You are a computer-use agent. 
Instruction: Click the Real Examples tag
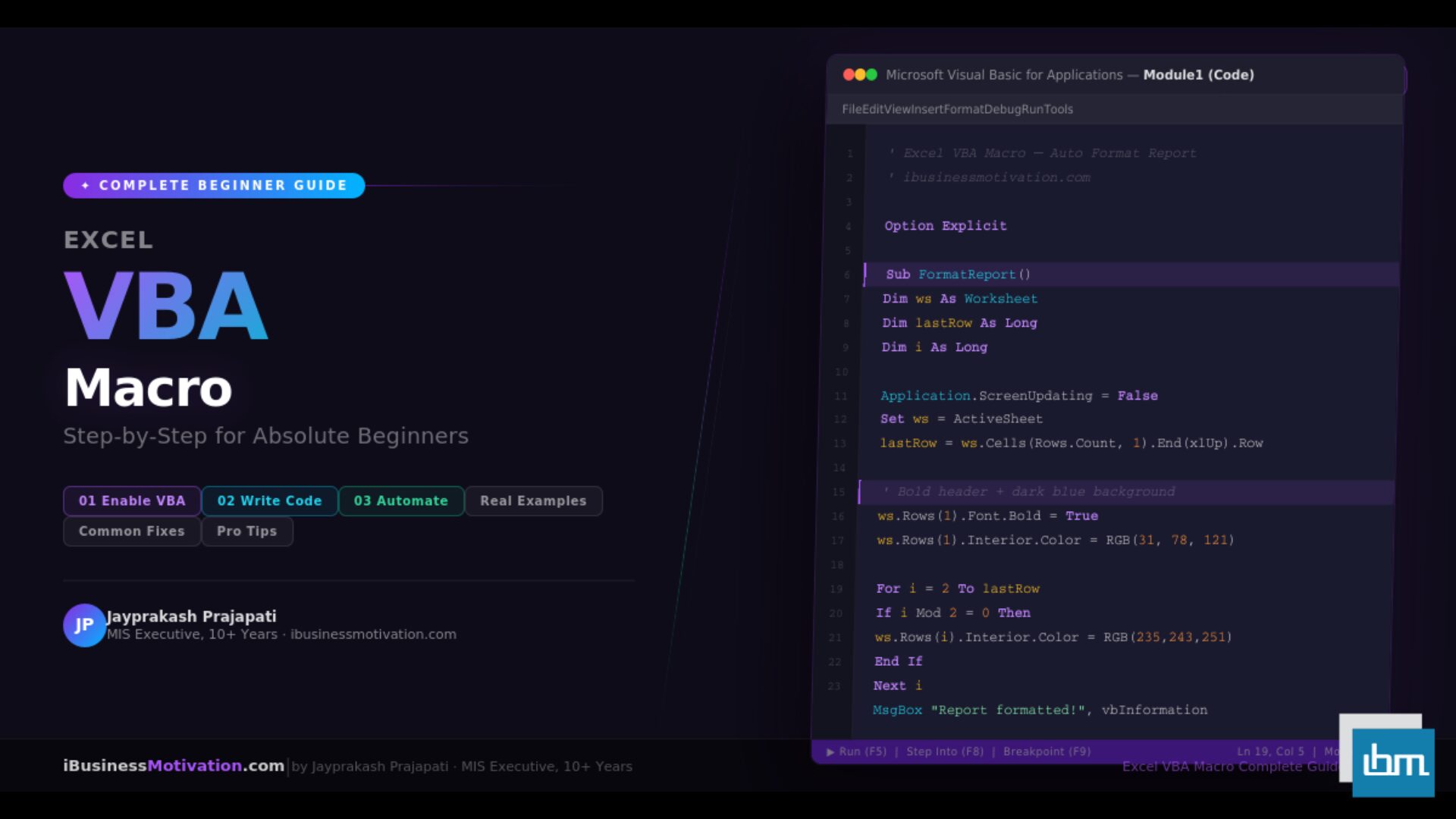pos(533,501)
